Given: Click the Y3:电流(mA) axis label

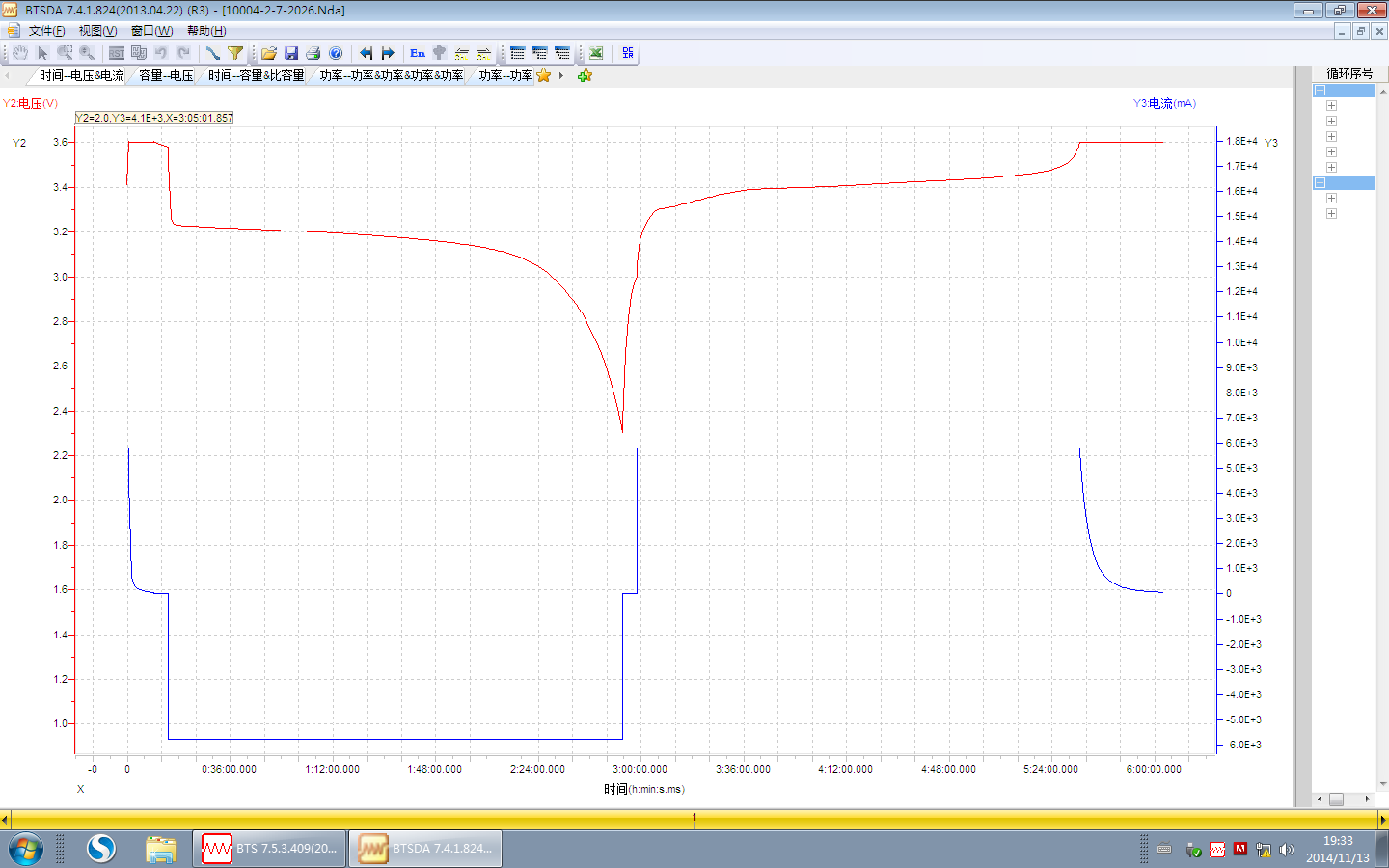Looking at the screenshot, I should pyautogui.click(x=1164, y=103).
